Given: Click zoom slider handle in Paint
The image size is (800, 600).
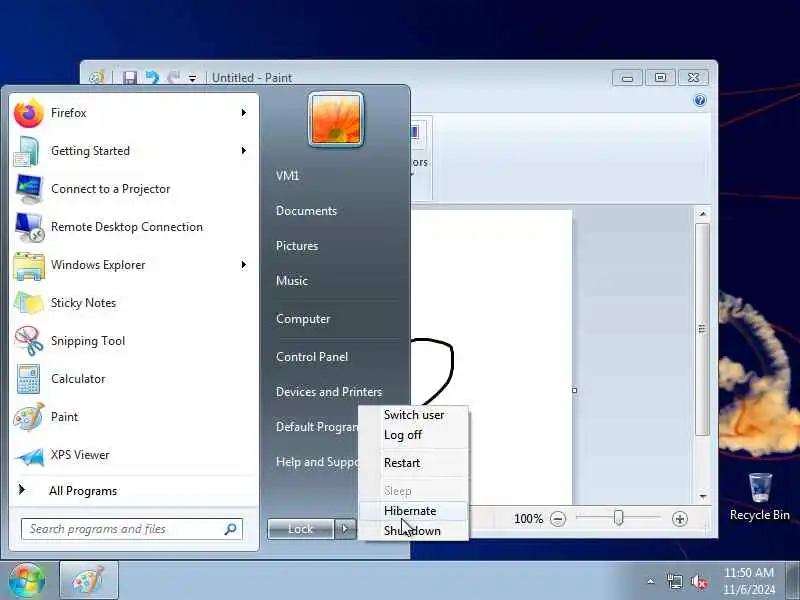Looking at the screenshot, I should (618, 518).
